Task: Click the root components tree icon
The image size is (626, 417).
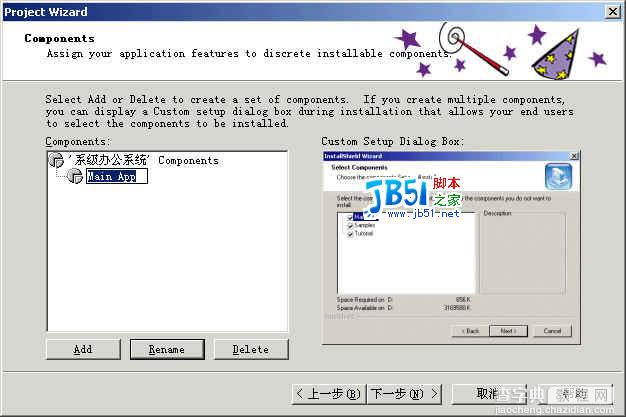Action: [x=56, y=160]
